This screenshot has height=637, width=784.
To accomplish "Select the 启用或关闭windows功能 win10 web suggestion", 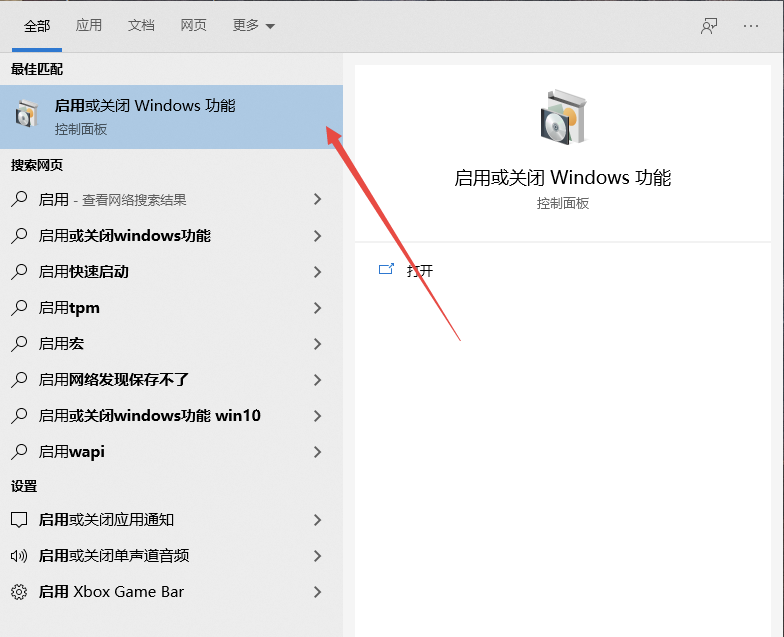I will coord(150,416).
